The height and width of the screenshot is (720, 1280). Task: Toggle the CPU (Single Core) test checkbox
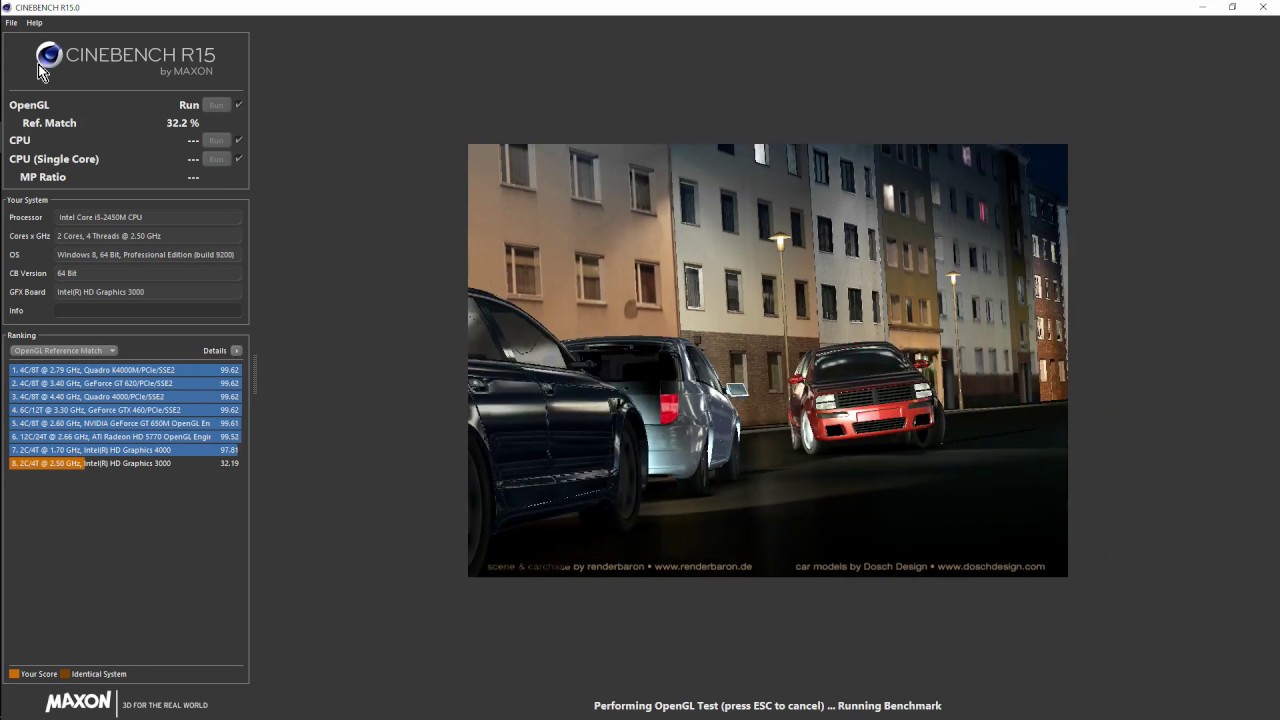click(x=239, y=158)
